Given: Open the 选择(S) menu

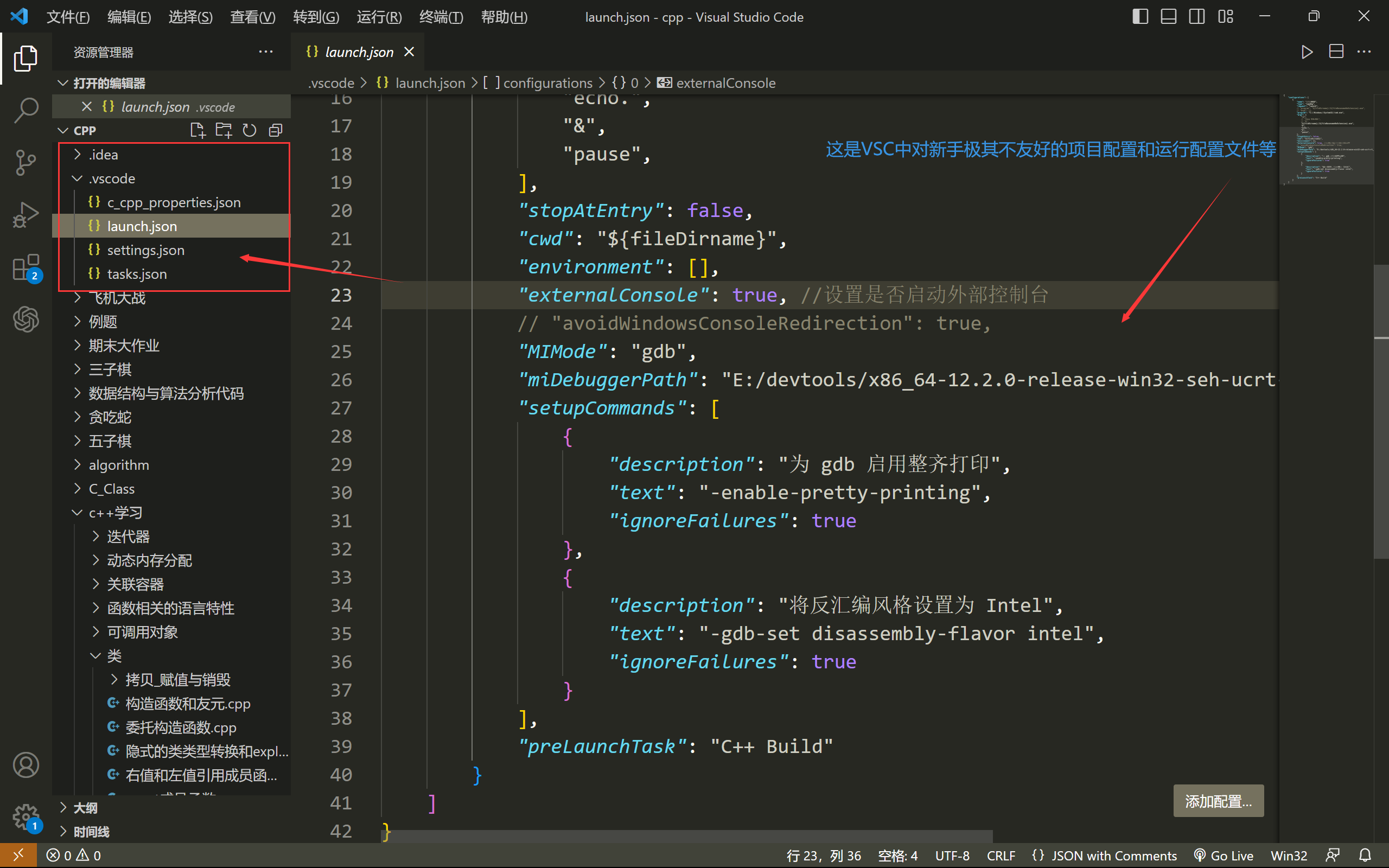Looking at the screenshot, I should (x=190, y=17).
